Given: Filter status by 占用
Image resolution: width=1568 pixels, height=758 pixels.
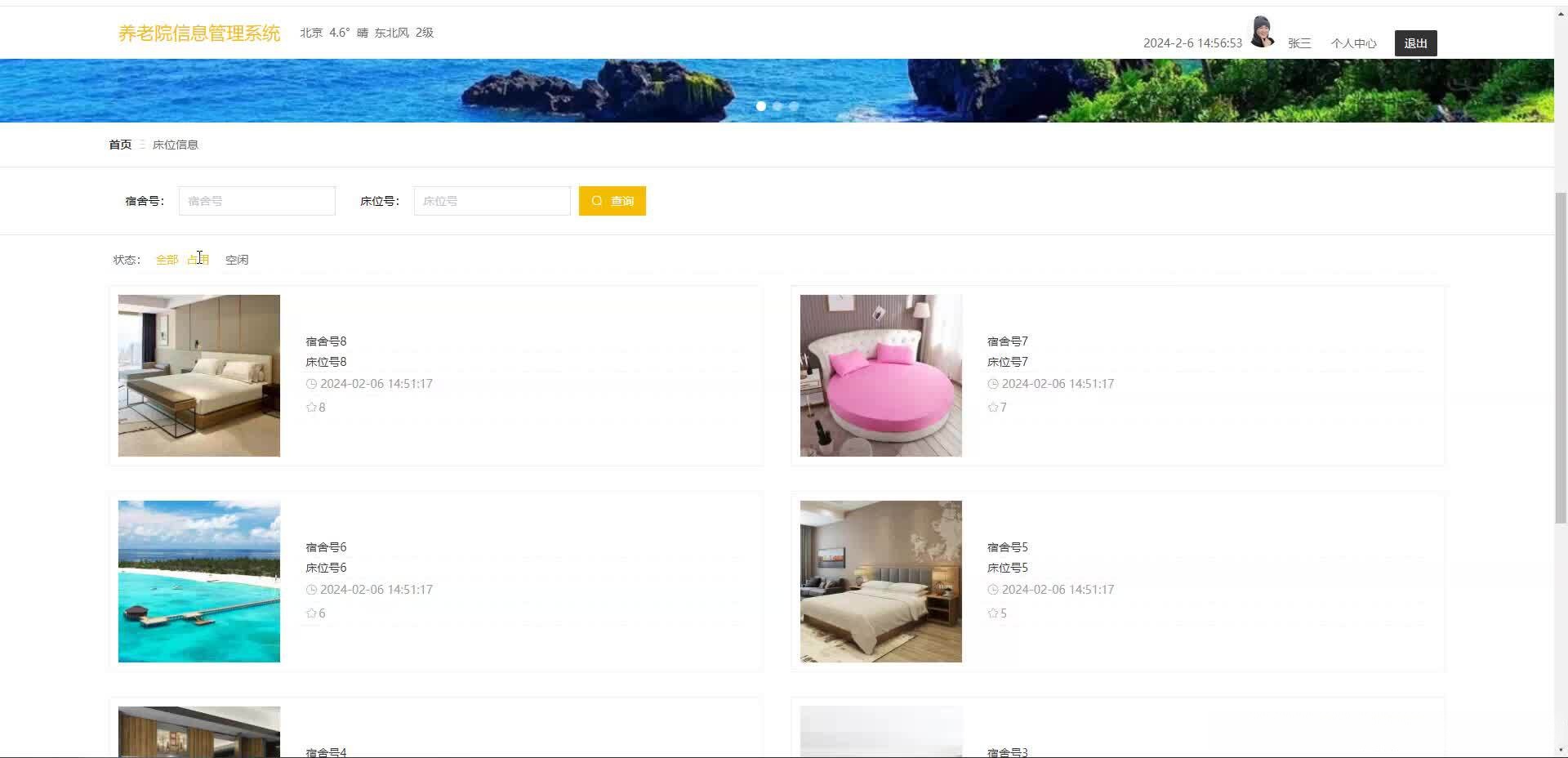Looking at the screenshot, I should click(x=198, y=260).
